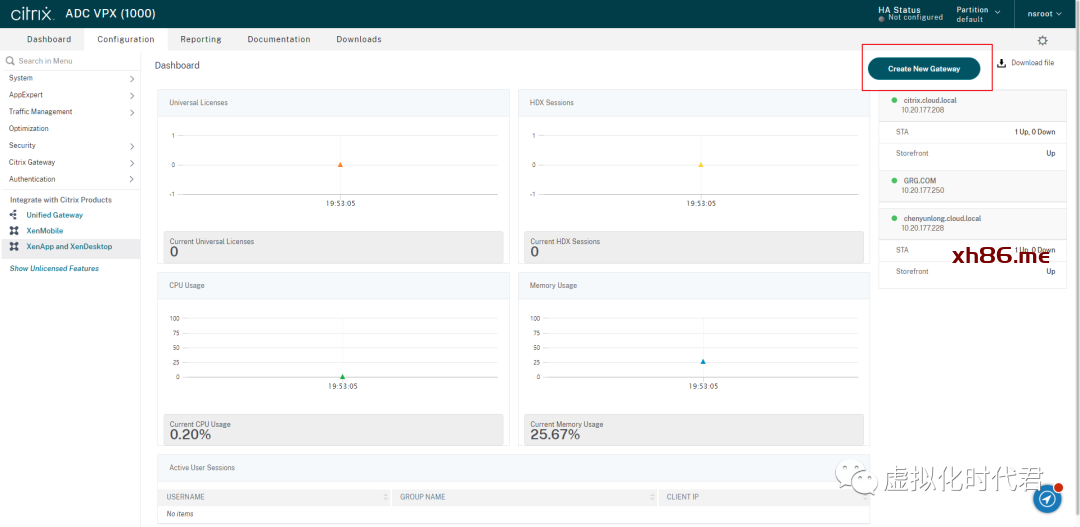Click green status dot for citrix.cloud.local

[895, 100]
